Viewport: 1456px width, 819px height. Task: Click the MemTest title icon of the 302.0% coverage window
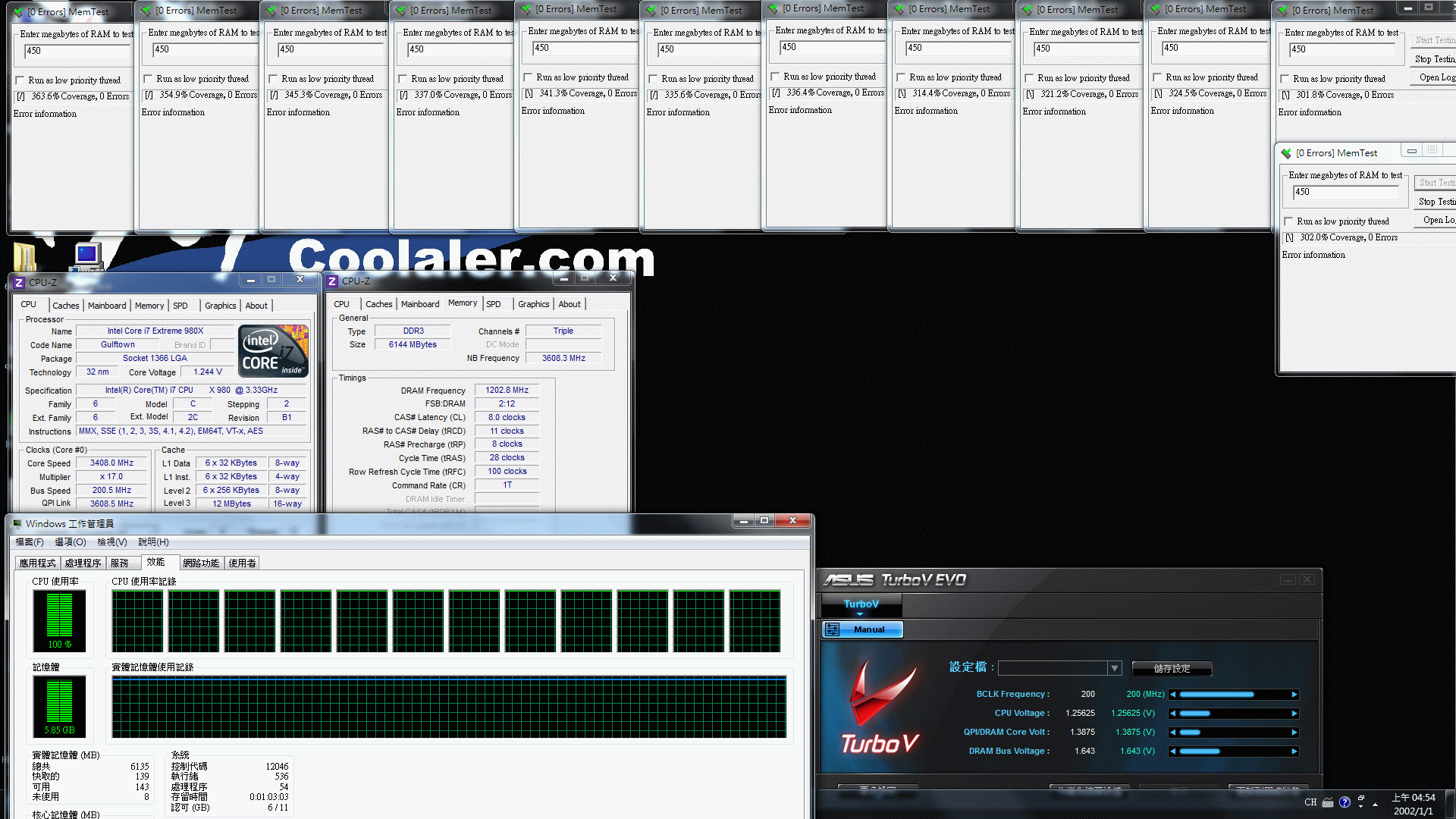pyautogui.click(x=1286, y=153)
